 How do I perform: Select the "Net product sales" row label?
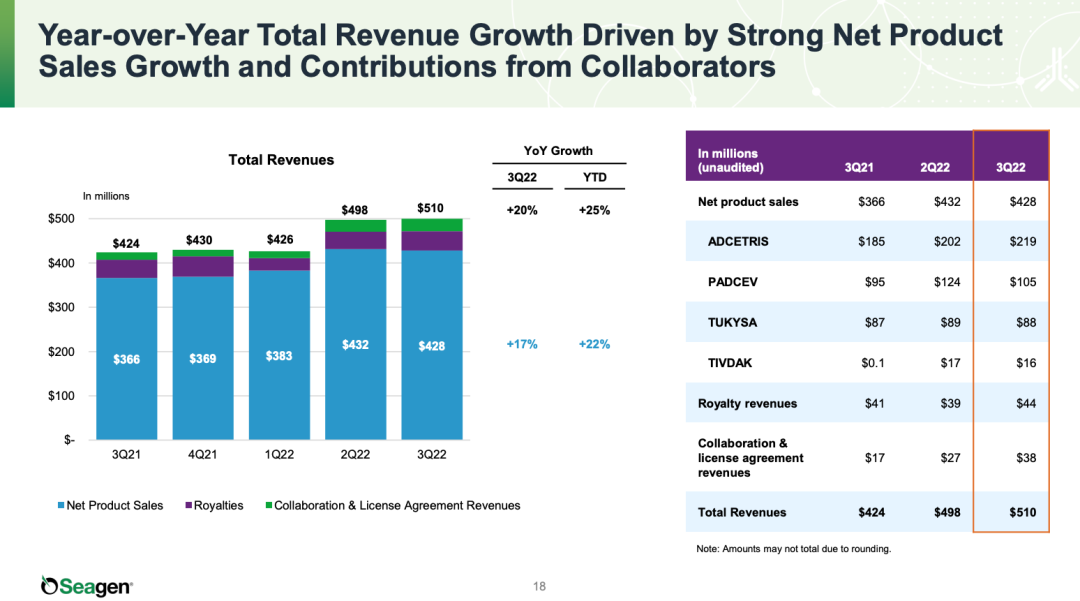[748, 202]
